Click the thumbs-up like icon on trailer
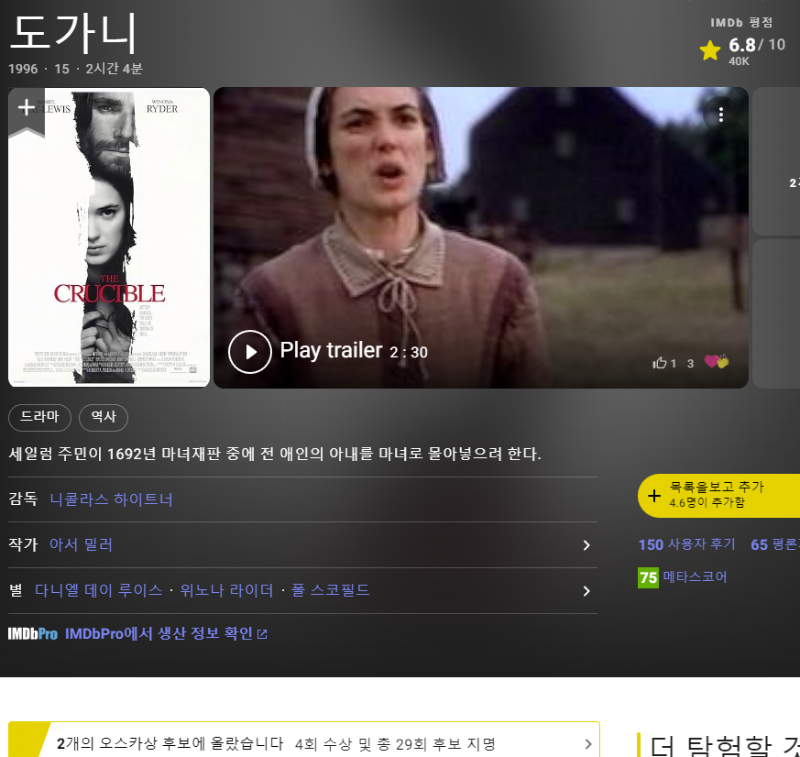800x757 pixels. 660,363
